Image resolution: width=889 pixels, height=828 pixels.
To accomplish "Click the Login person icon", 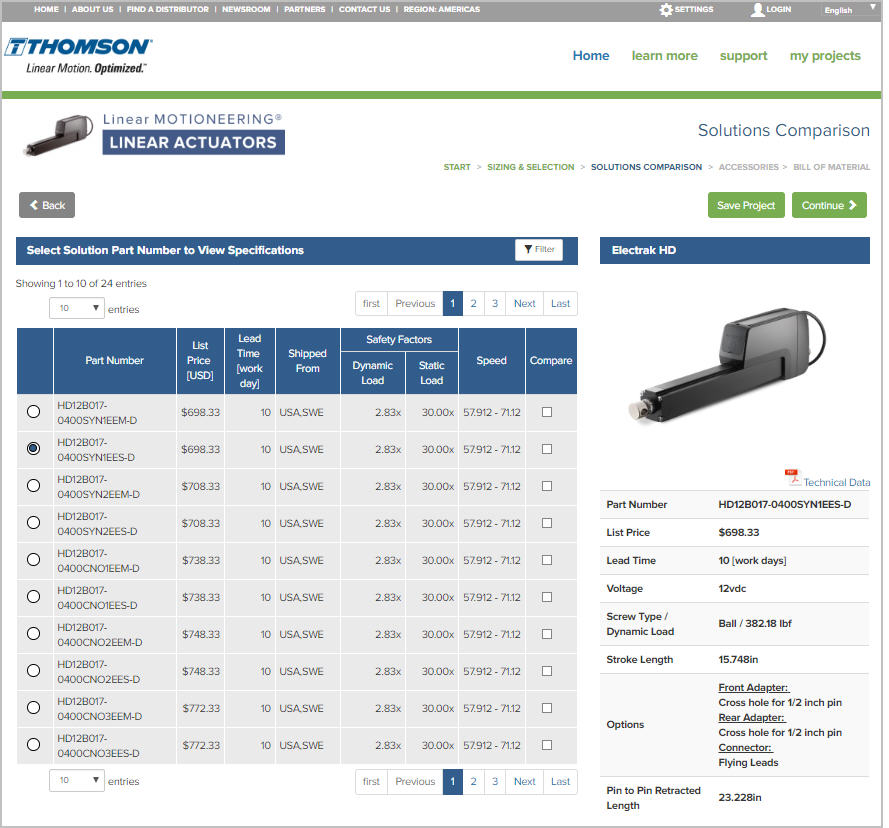I will point(757,9).
